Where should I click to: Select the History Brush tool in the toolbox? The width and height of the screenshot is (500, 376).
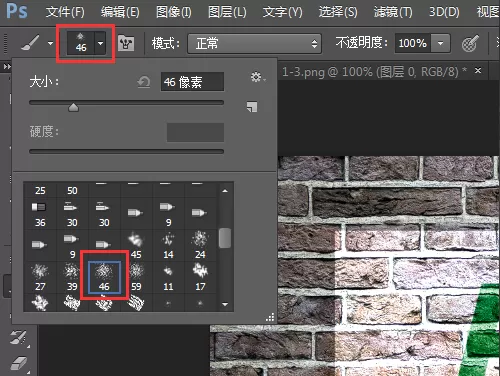pos(19,338)
